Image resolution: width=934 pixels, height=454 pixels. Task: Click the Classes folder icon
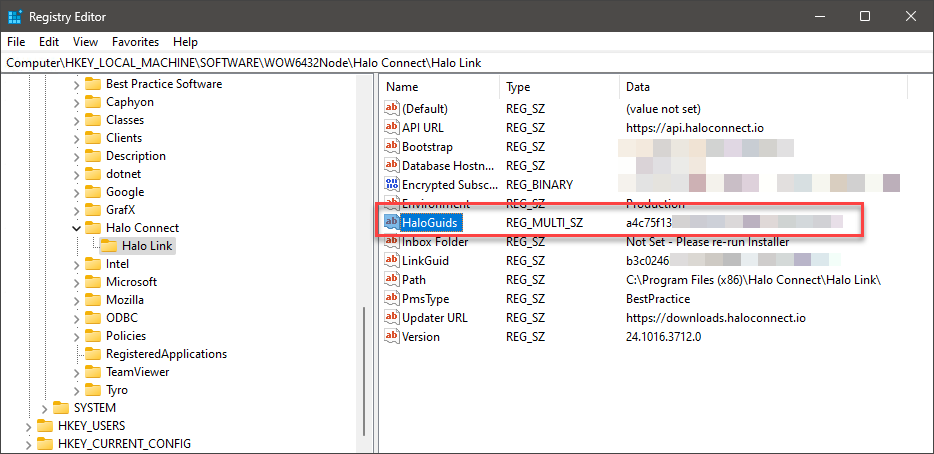coord(92,120)
